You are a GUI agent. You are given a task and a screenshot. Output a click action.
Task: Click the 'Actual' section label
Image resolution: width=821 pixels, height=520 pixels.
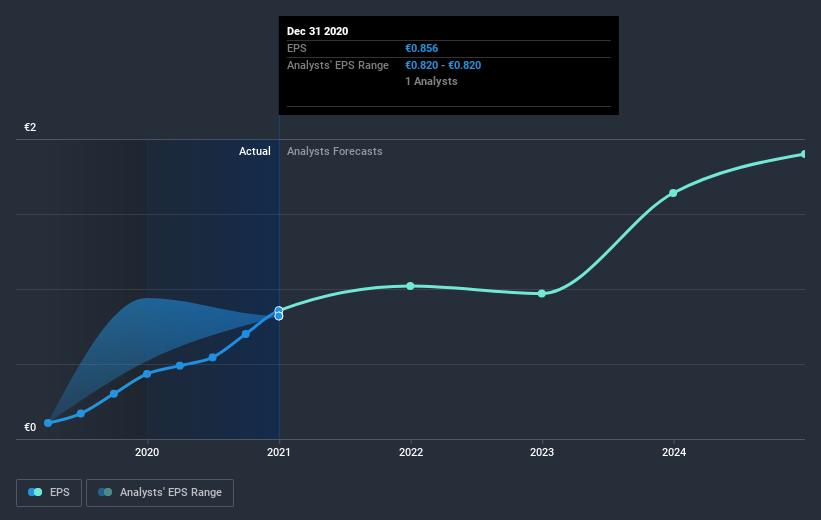point(254,151)
